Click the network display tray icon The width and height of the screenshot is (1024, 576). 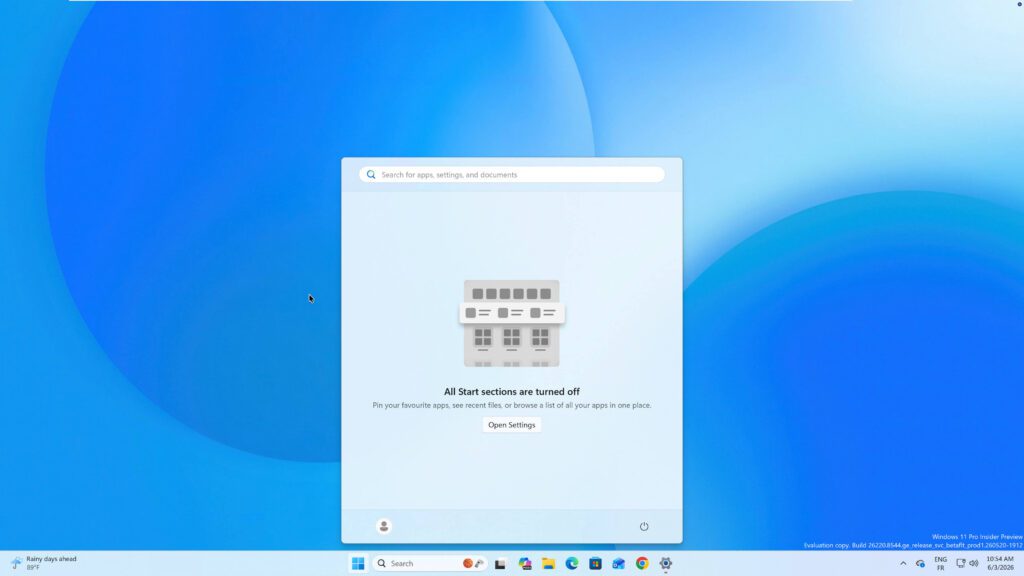(961, 564)
